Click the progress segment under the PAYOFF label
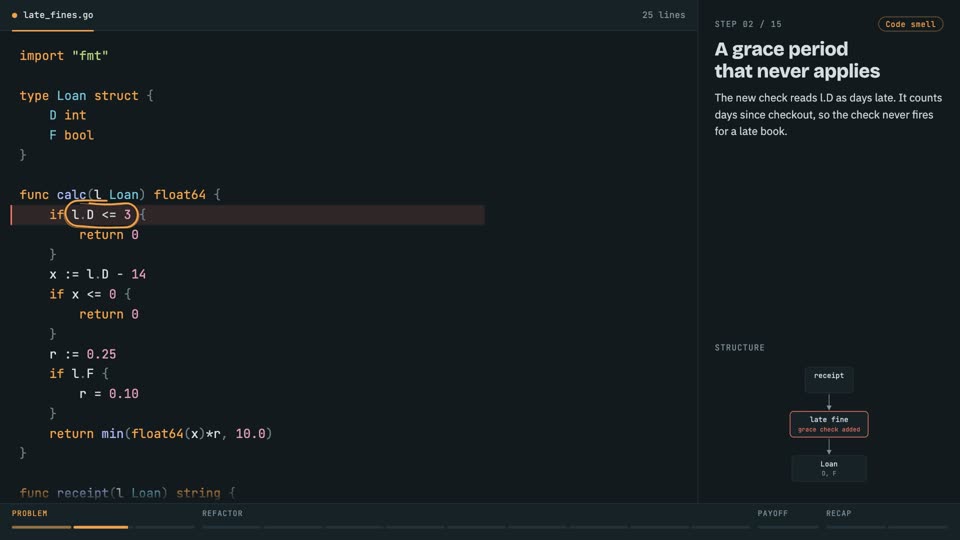 (787, 527)
